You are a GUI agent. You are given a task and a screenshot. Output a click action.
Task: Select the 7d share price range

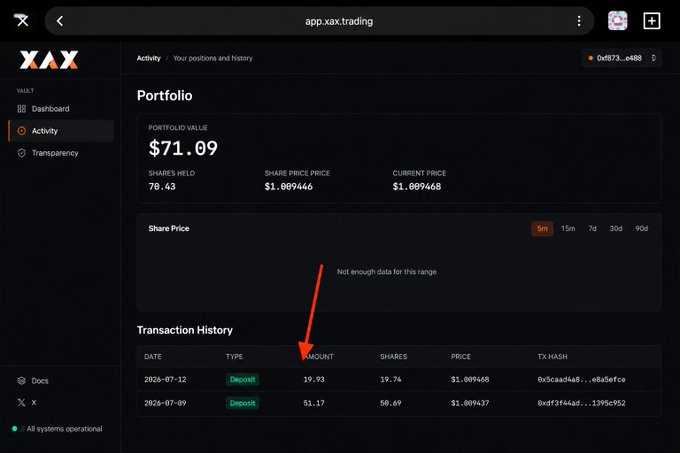click(x=592, y=228)
